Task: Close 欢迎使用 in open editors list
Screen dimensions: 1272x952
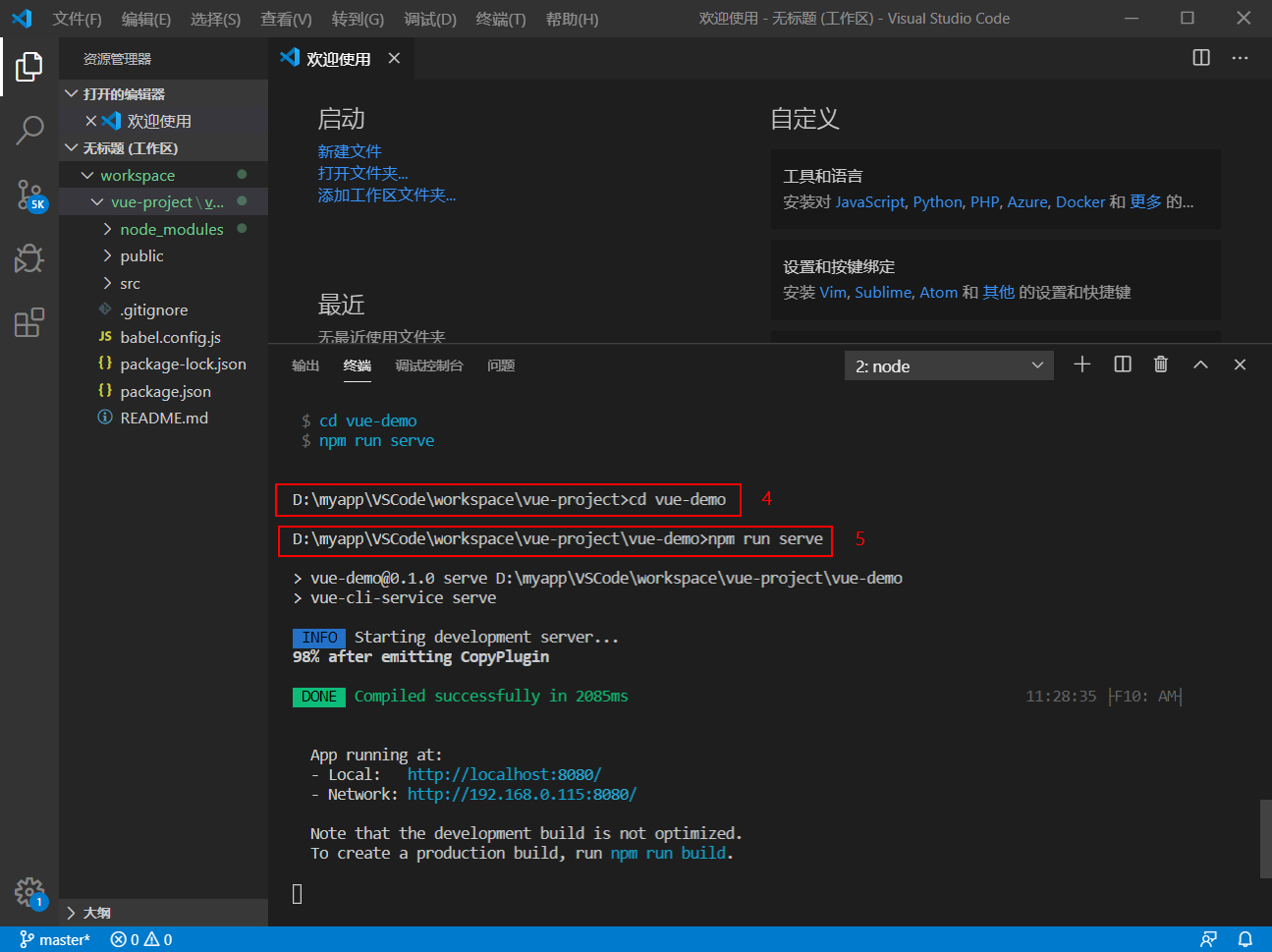Action: tap(90, 121)
